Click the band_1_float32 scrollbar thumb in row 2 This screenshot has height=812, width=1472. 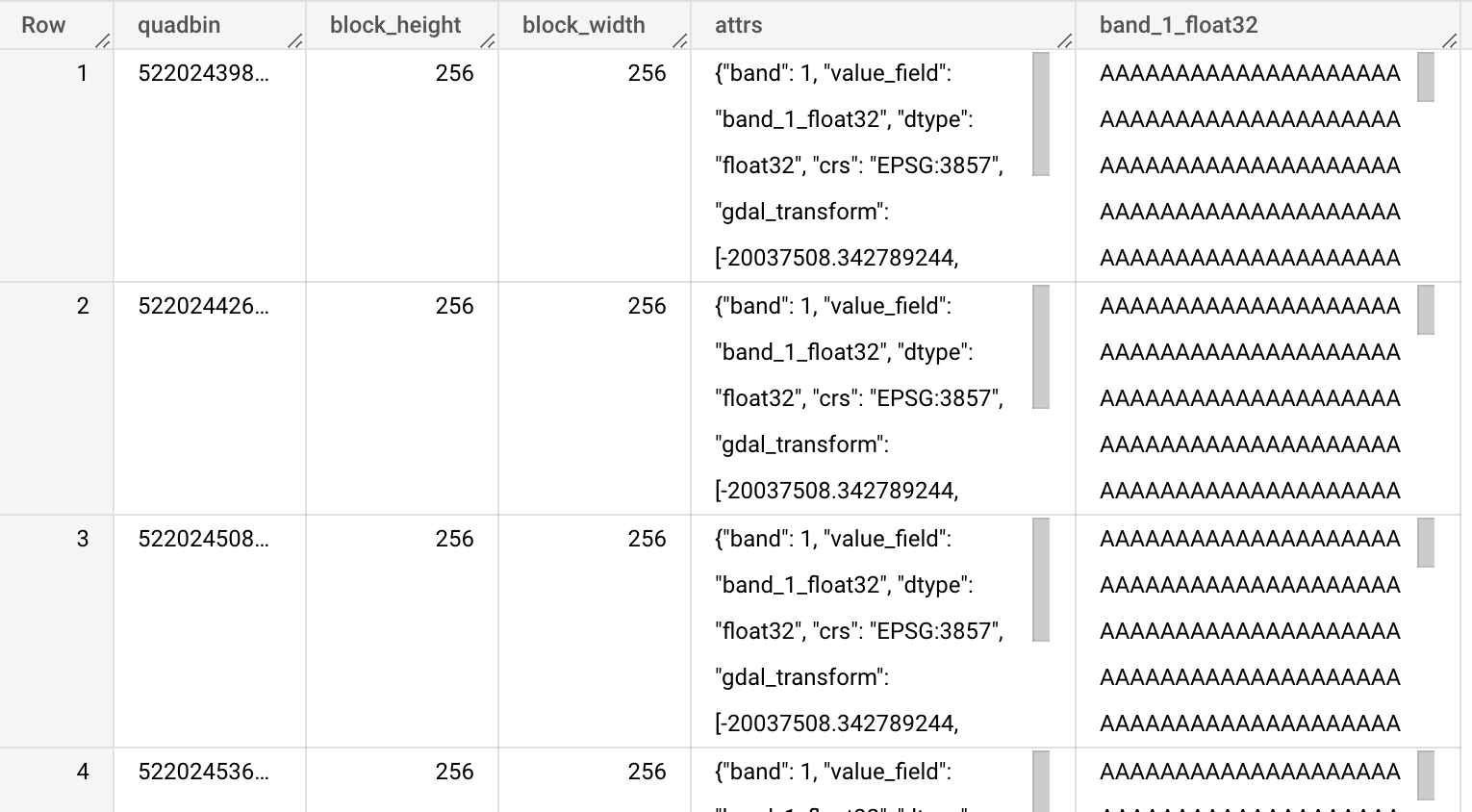coord(1426,310)
